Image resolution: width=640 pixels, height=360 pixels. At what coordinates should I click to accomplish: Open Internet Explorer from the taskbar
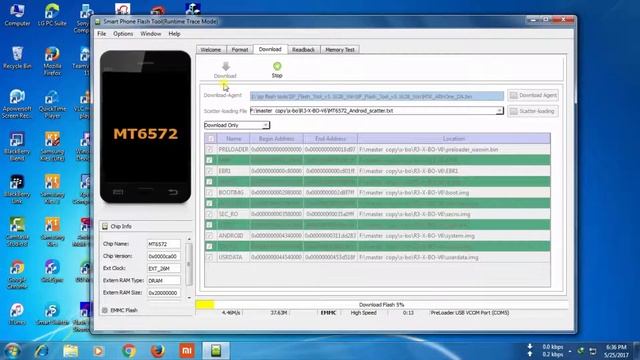[x=42, y=351]
